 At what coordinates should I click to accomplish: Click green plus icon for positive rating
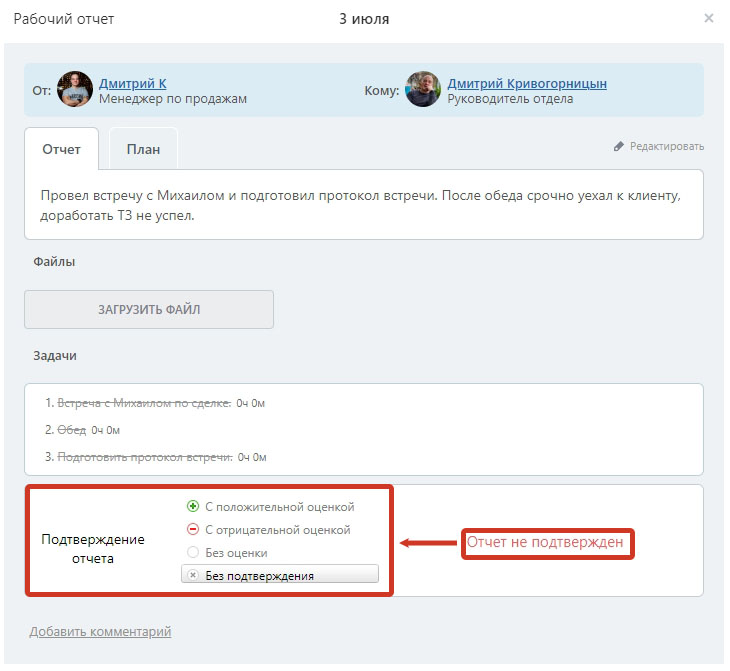pyautogui.click(x=193, y=506)
